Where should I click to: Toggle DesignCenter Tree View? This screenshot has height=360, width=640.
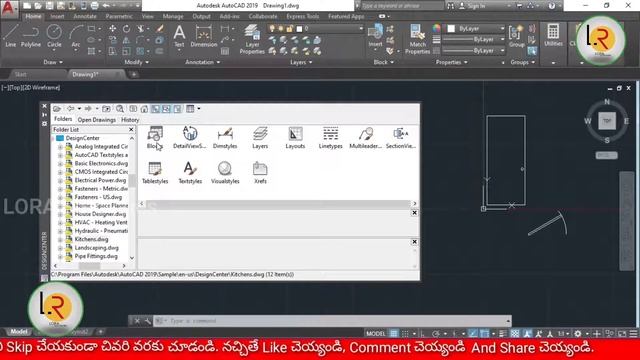(x=155, y=109)
